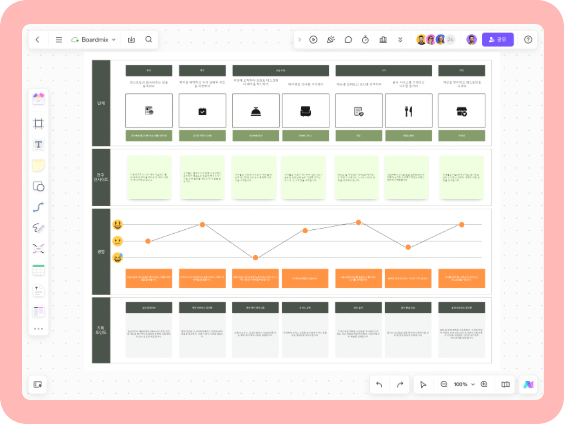The image size is (564, 424).
Task: Click the undo arrow
Action: (x=379, y=384)
